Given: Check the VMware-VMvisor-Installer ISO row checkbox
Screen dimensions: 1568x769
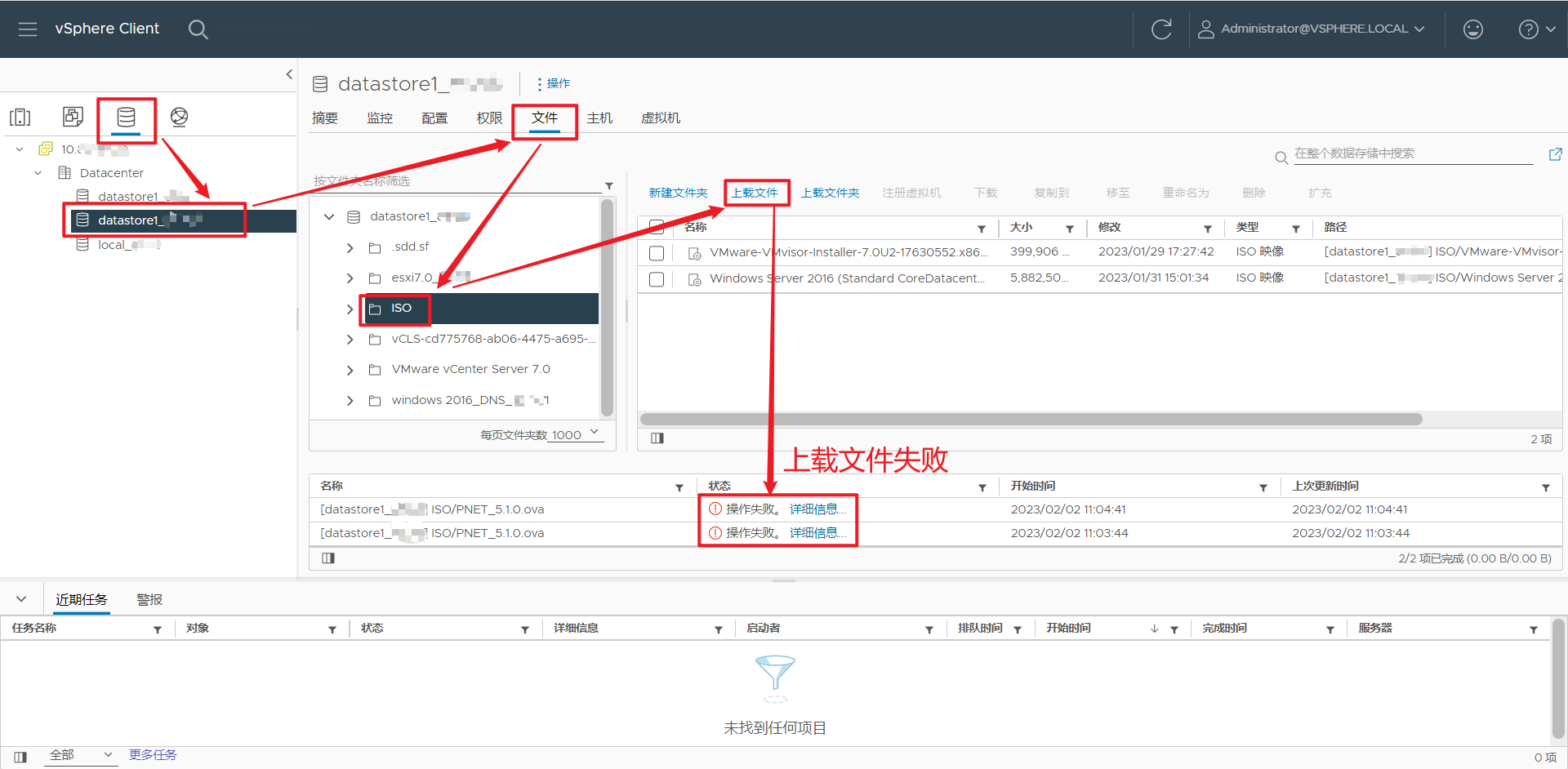Looking at the screenshot, I should [657, 252].
